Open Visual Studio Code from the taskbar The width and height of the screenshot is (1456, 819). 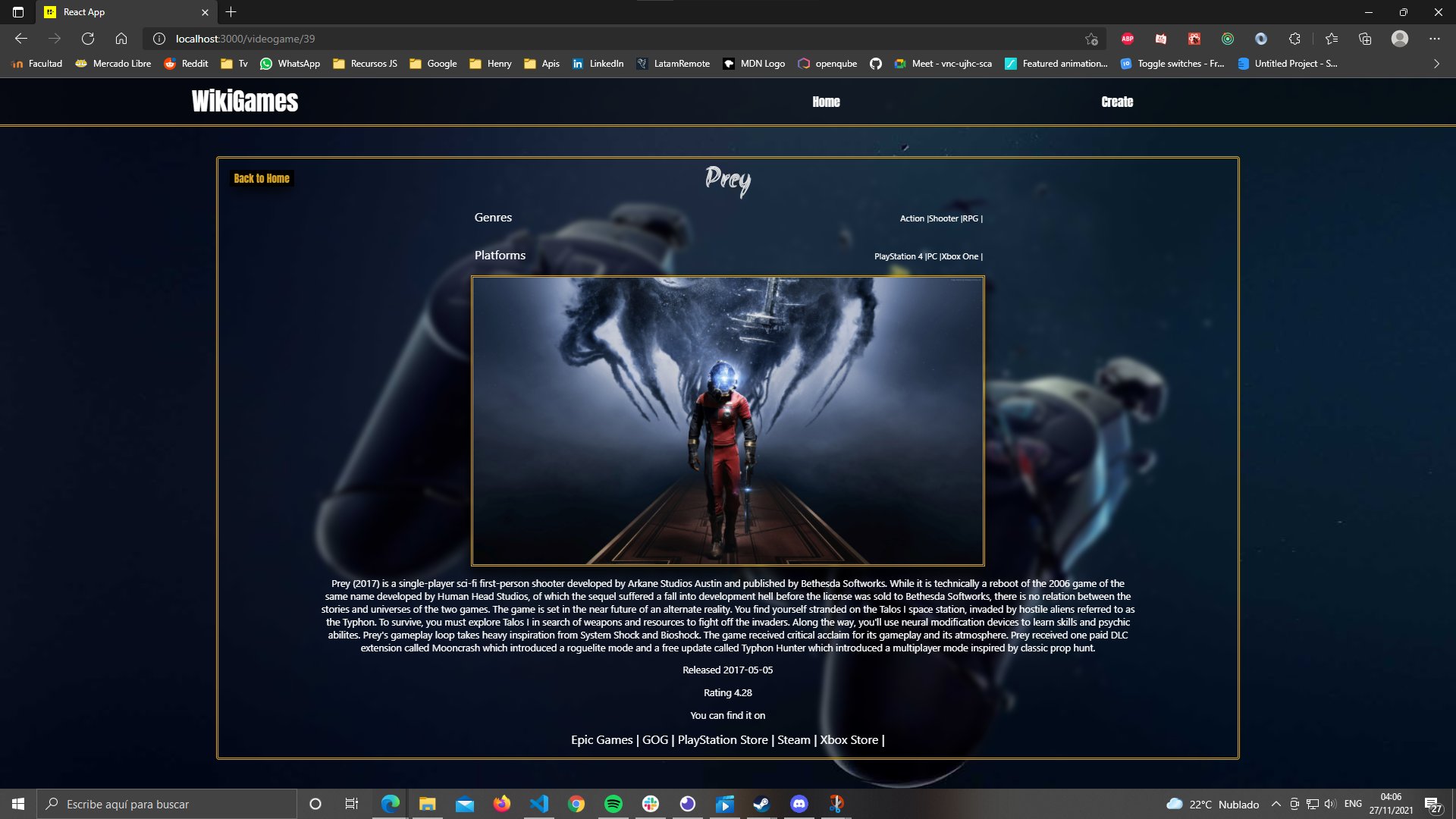point(539,804)
